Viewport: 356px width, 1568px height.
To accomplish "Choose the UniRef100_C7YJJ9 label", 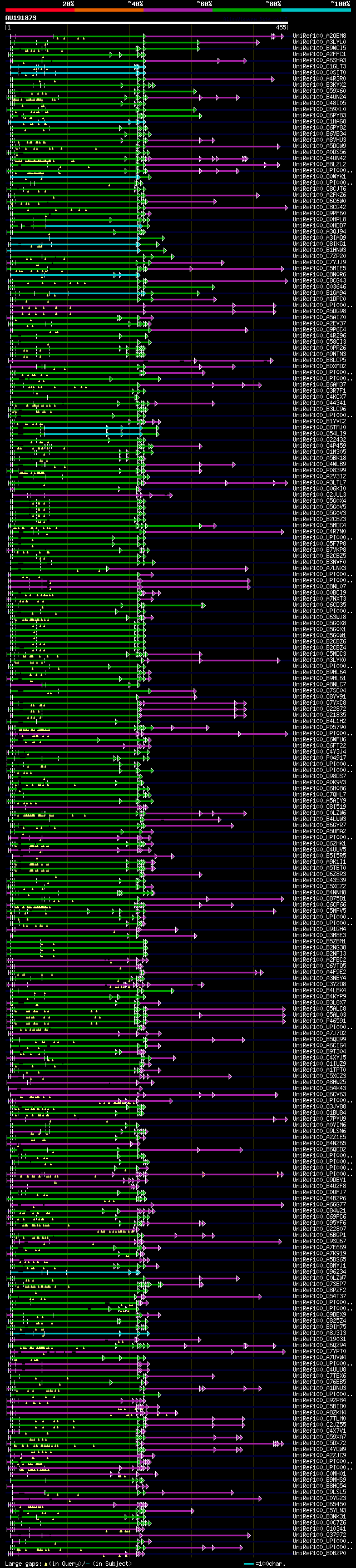I will coord(319,263).
